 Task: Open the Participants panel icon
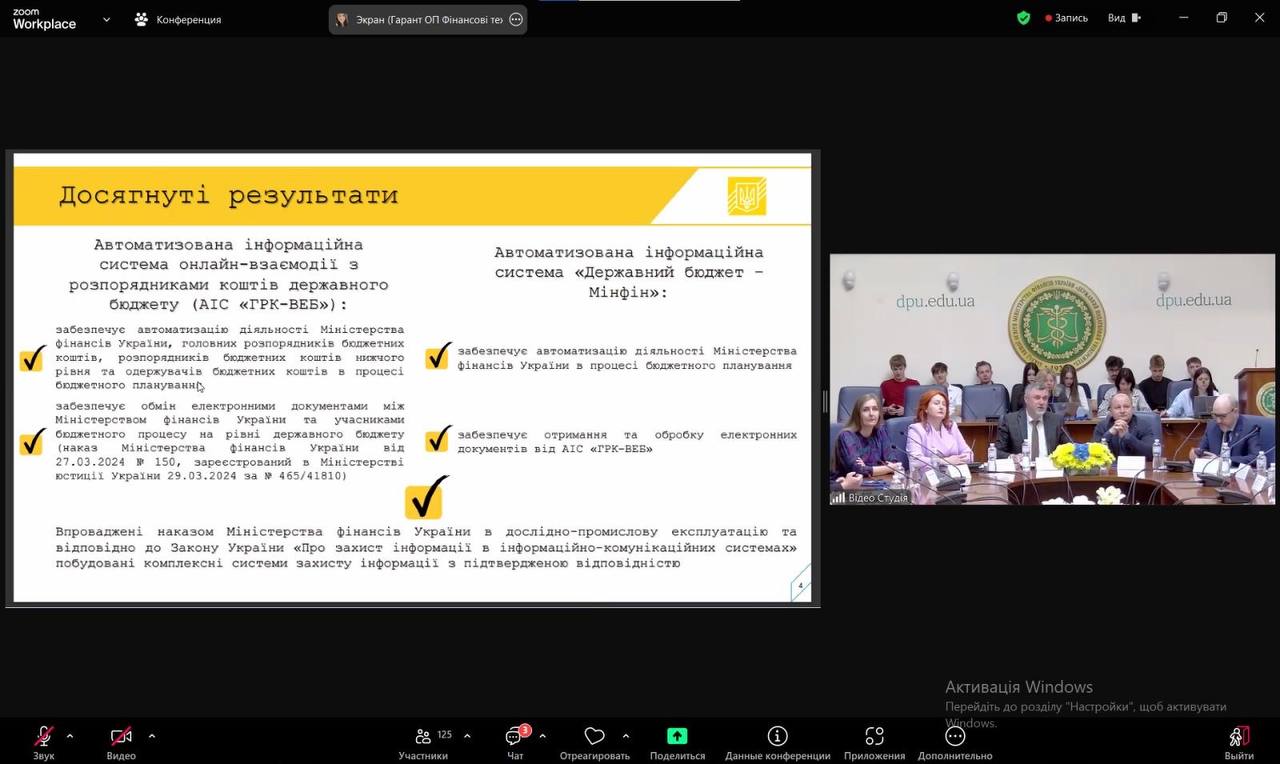423,737
